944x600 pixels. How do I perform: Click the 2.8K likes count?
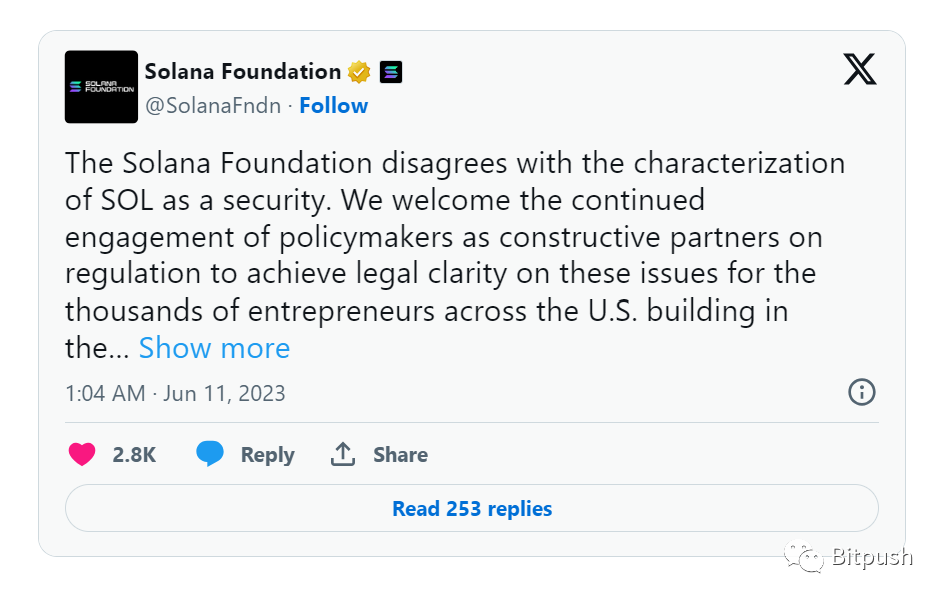coord(134,455)
